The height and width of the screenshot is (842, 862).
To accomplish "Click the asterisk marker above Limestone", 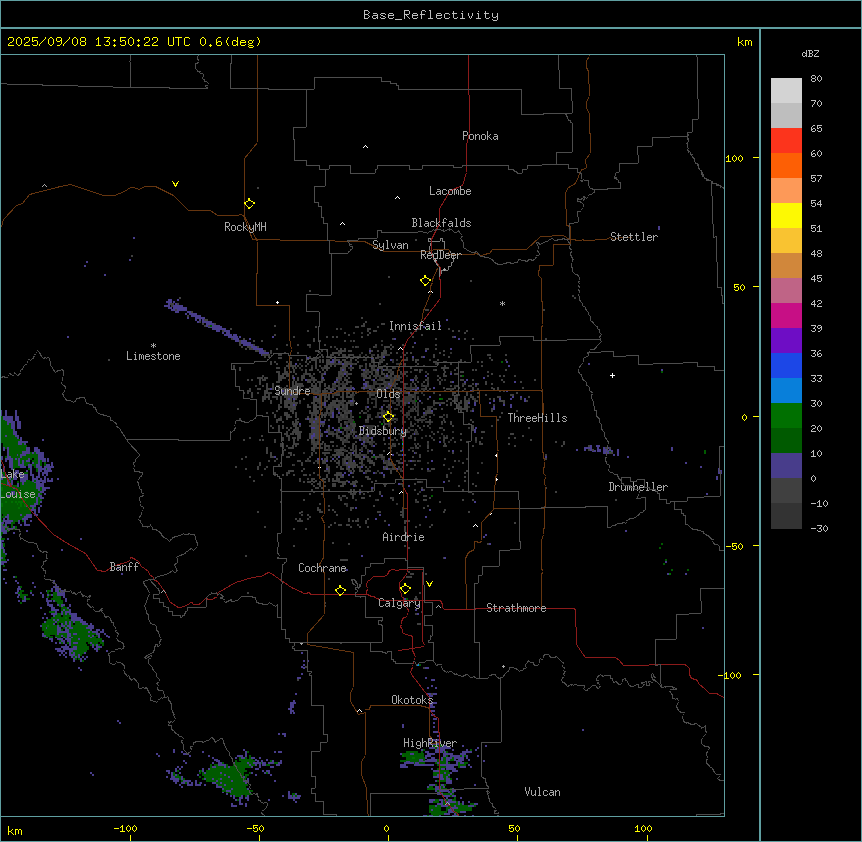I will pos(153,345).
